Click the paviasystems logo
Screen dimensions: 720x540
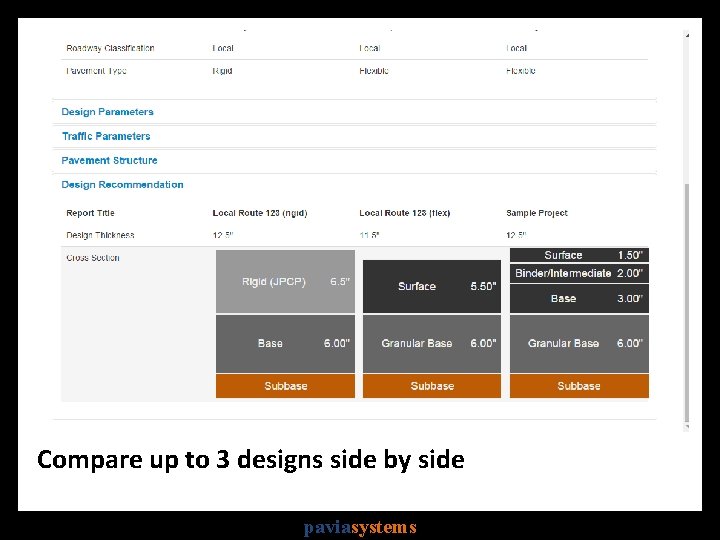(x=360, y=527)
